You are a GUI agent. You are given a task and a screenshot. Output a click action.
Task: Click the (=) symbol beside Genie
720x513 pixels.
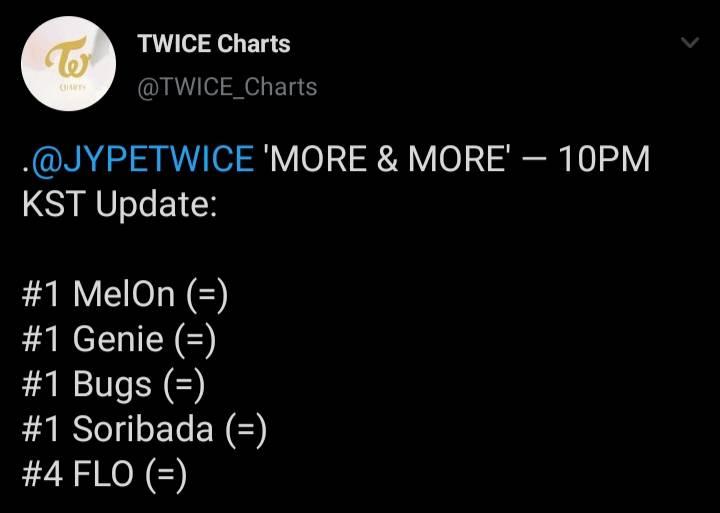195,340
